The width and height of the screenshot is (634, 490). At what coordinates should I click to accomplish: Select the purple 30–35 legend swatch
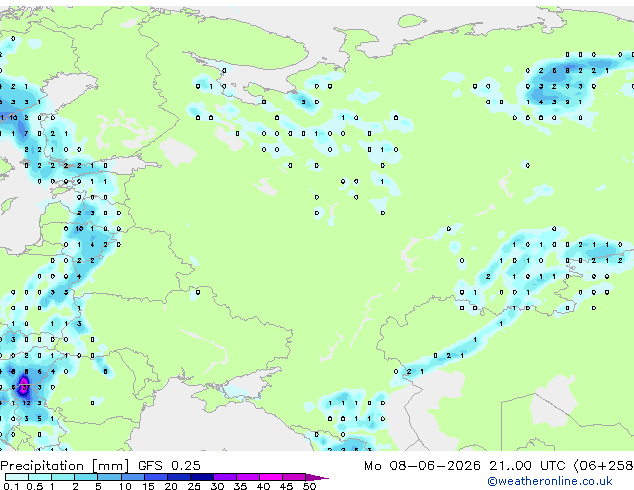pos(225,477)
